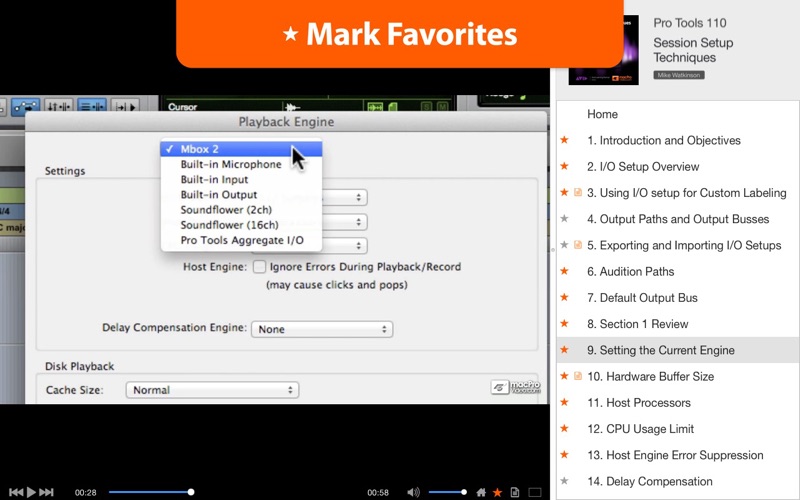Click the 00:58 total duration readout
This screenshot has width=800, height=500.
point(378,492)
